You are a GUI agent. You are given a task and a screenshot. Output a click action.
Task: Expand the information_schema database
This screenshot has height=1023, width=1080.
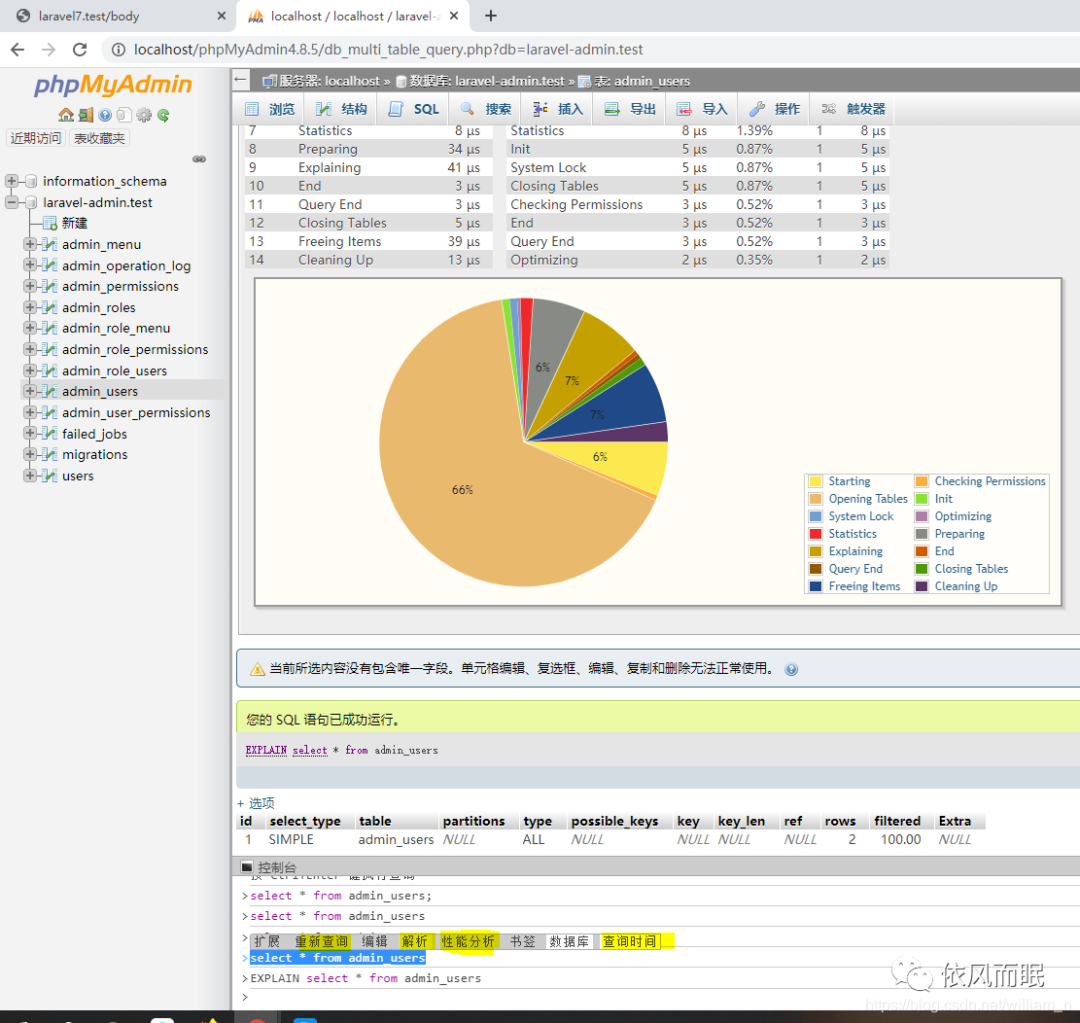pos(11,181)
